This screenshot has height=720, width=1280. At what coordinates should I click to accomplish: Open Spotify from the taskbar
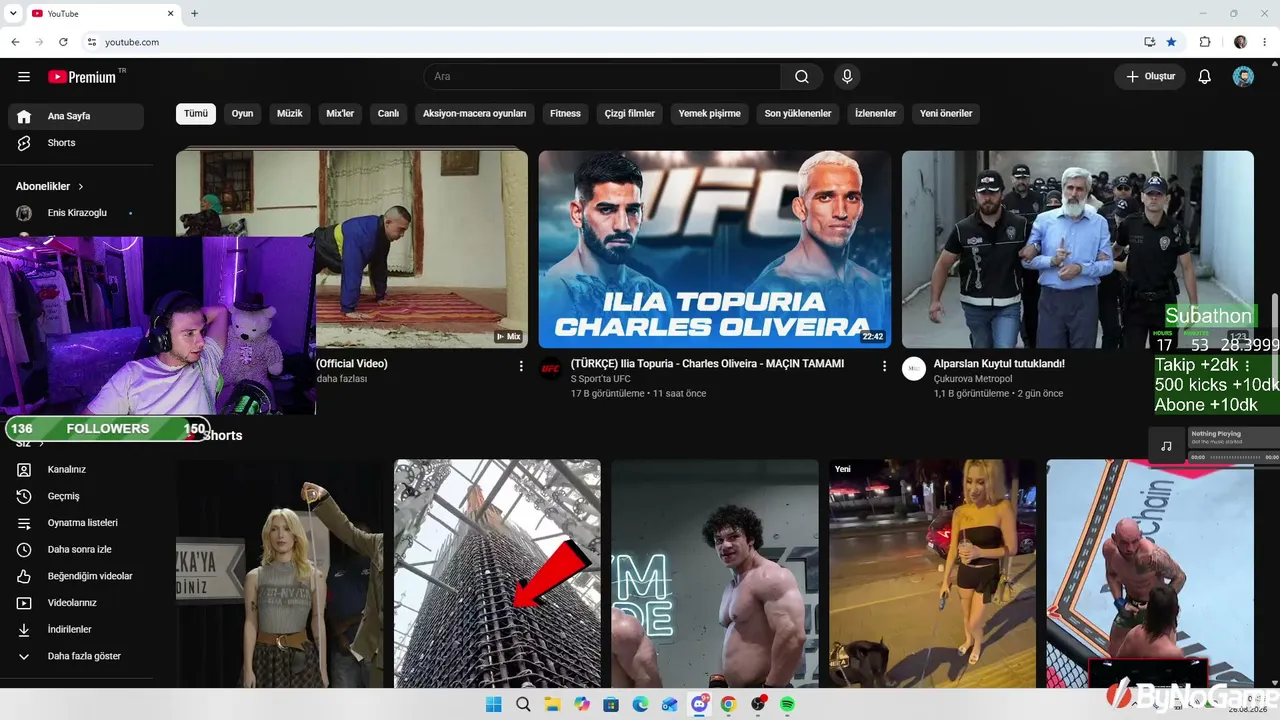click(x=787, y=705)
